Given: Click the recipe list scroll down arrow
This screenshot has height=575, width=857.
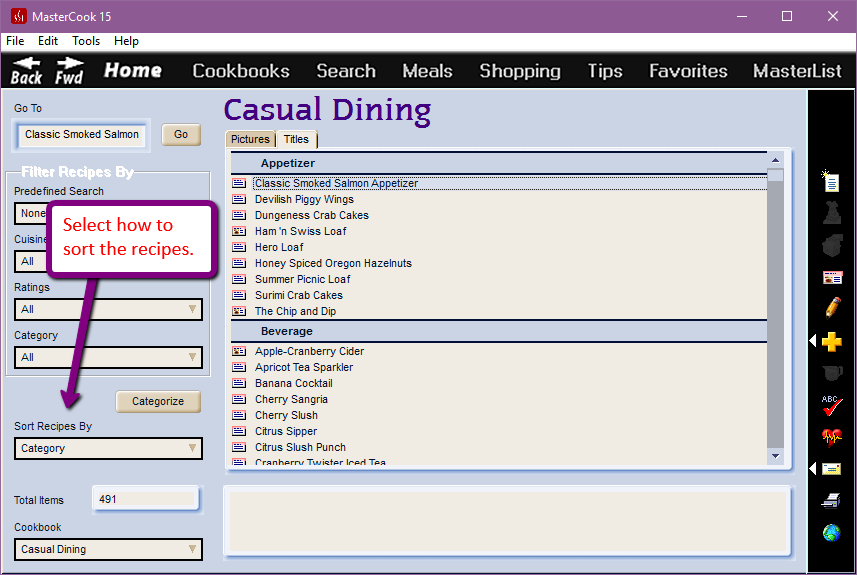Looking at the screenshot, I should point(775,456).
